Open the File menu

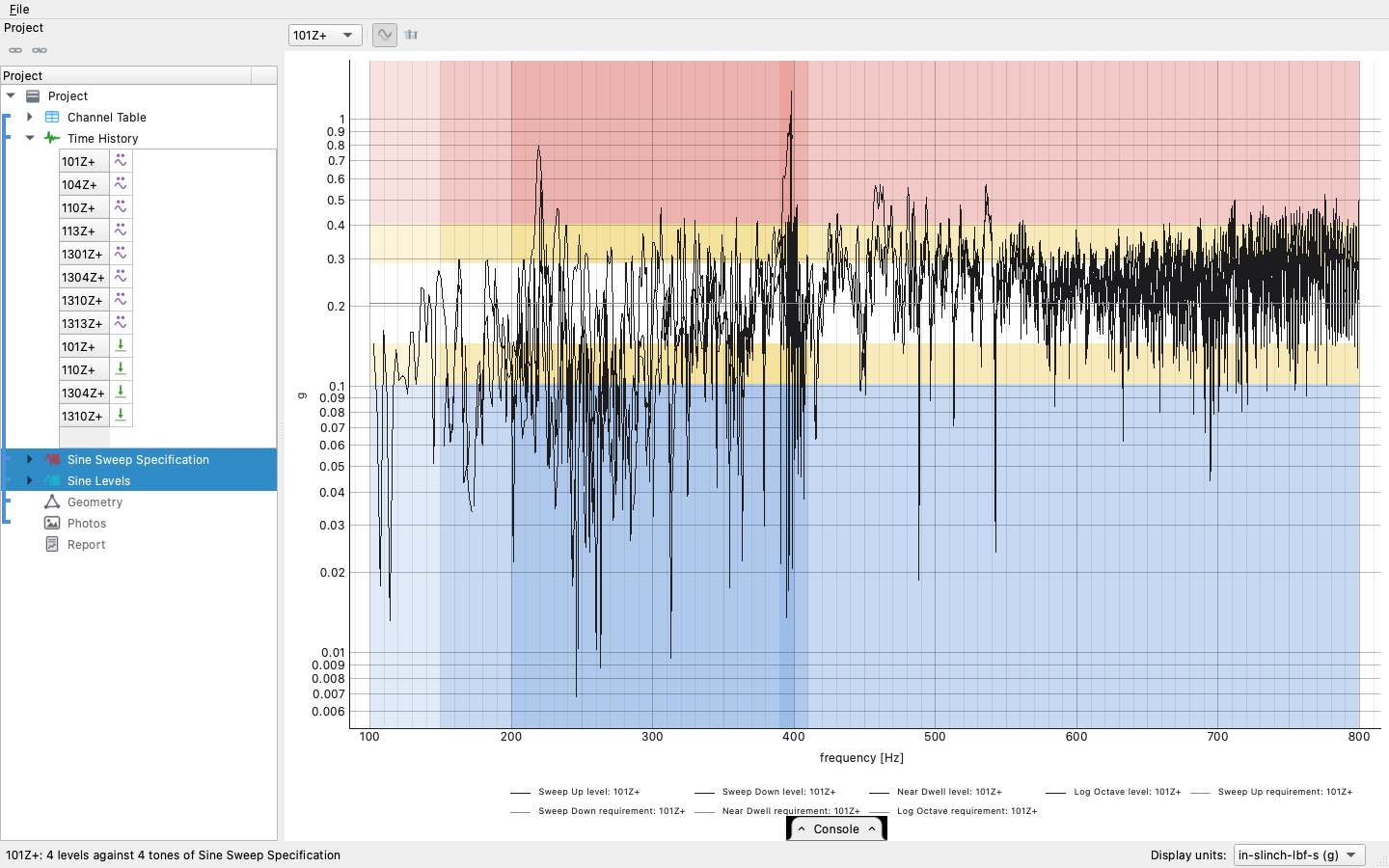19,10
